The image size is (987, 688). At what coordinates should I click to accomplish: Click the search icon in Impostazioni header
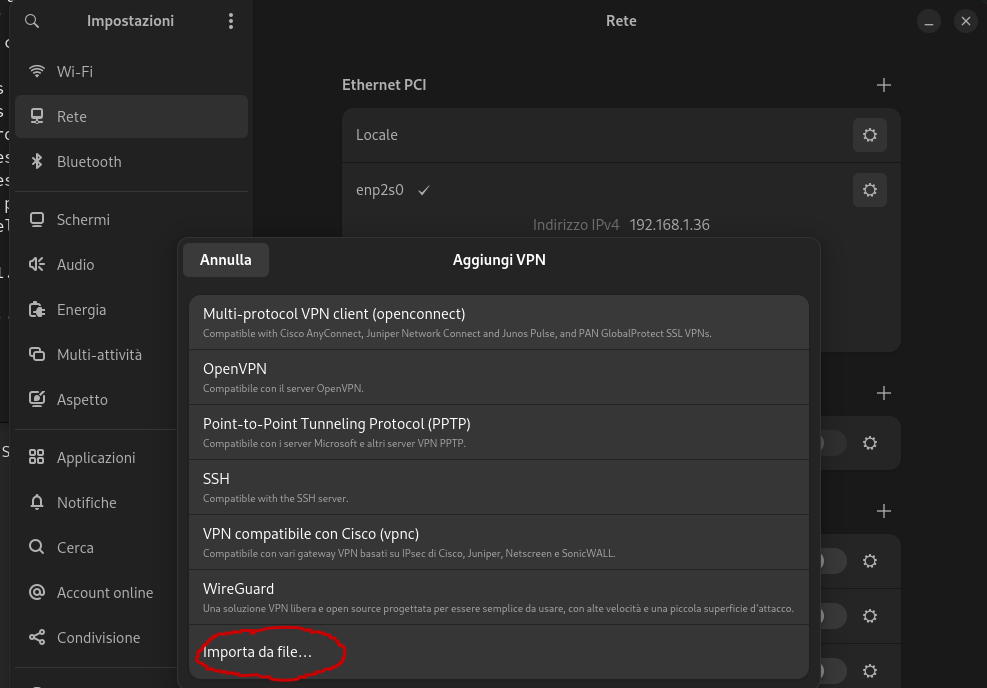[32, 21]
